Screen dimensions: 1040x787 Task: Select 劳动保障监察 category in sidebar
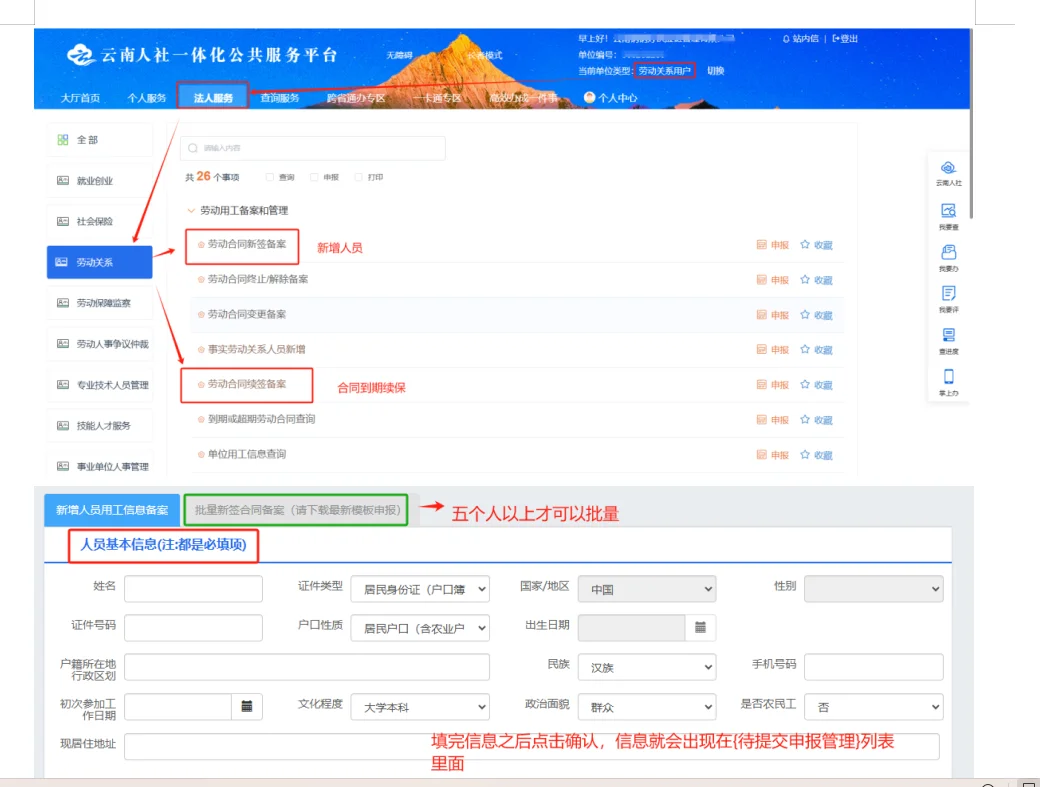(99, 303)
